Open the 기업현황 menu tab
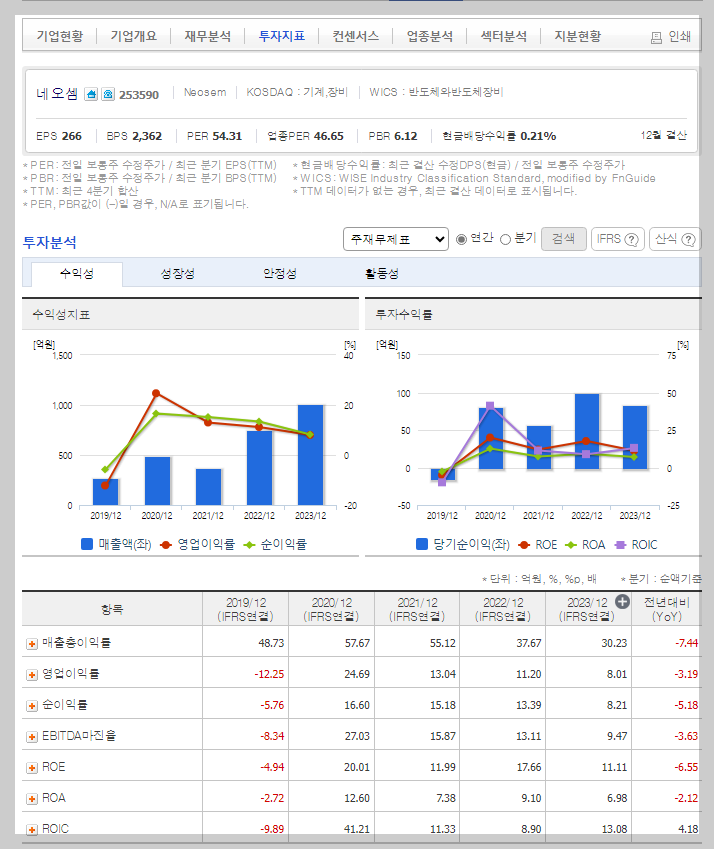714x849 pixels. click(60, 36)
